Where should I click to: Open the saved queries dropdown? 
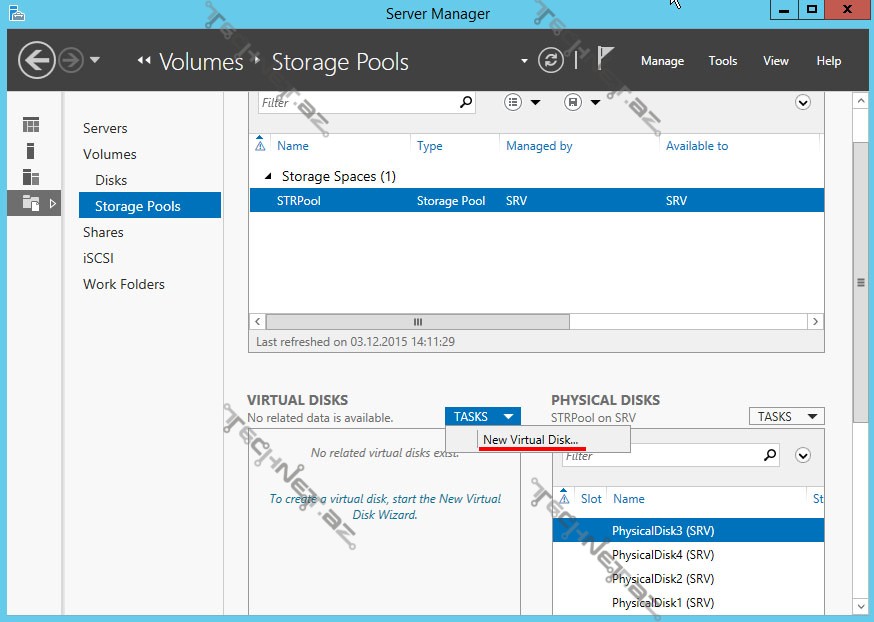[x=581, y=102]
